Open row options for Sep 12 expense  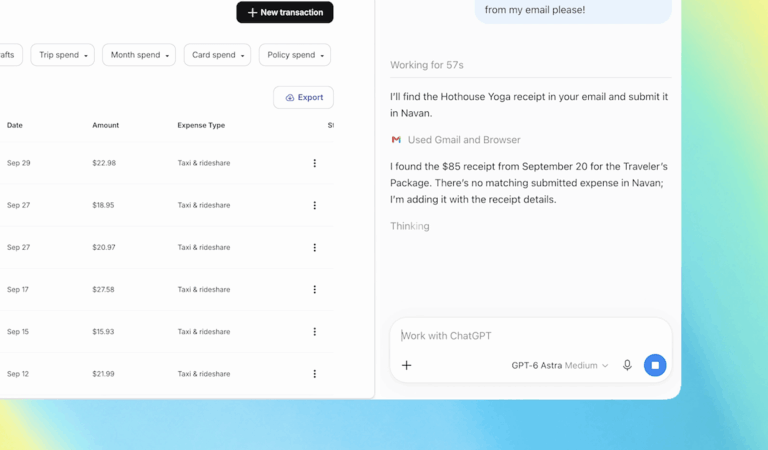click(314, 374)
